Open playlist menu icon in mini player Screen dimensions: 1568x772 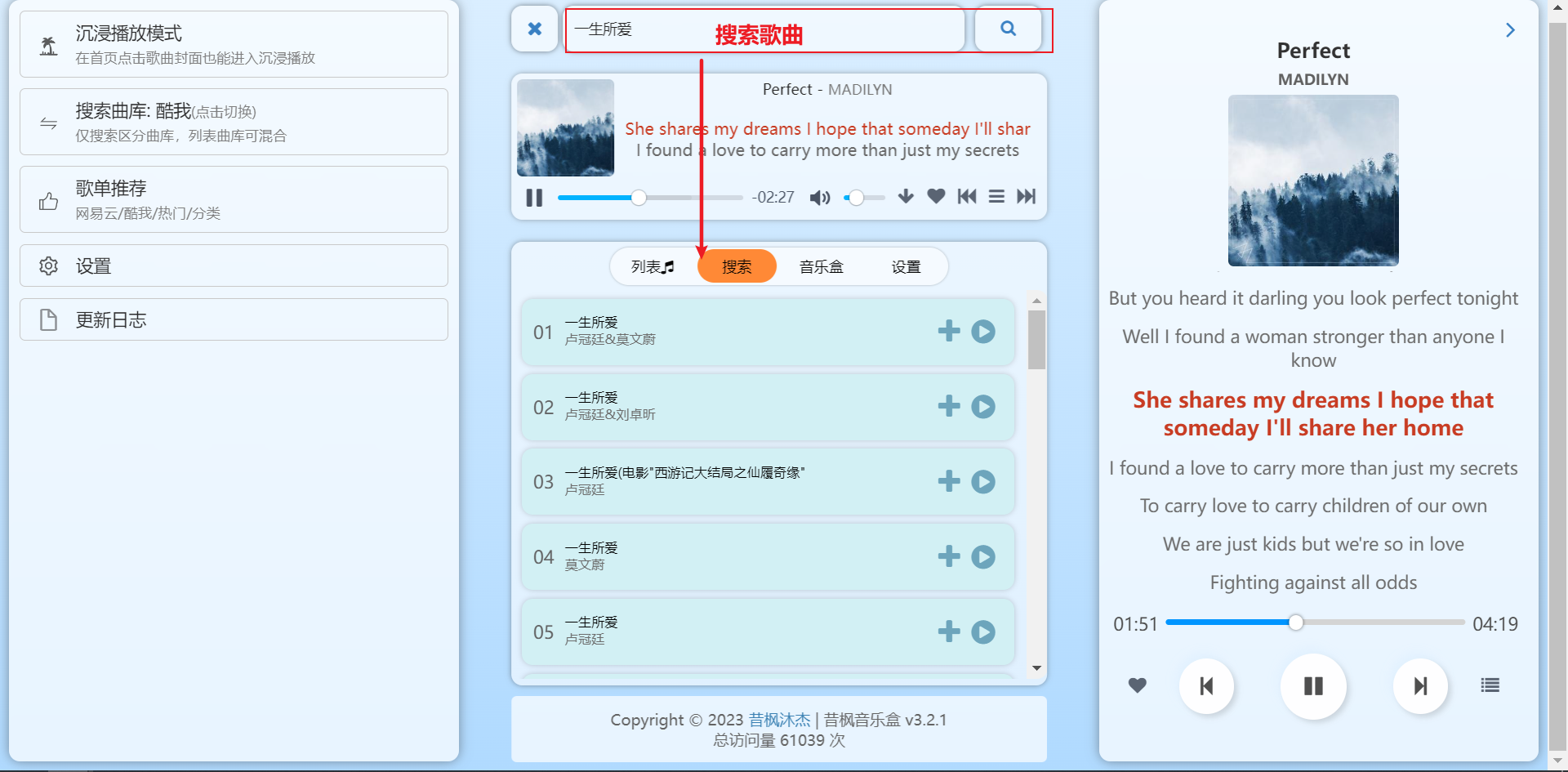tap(996, 196)
